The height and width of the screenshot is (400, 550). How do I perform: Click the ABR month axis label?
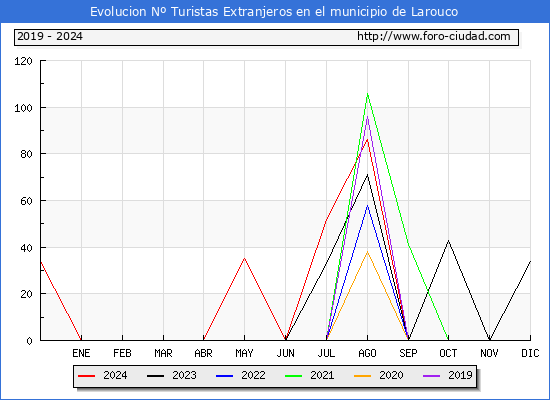coord(203,353)
